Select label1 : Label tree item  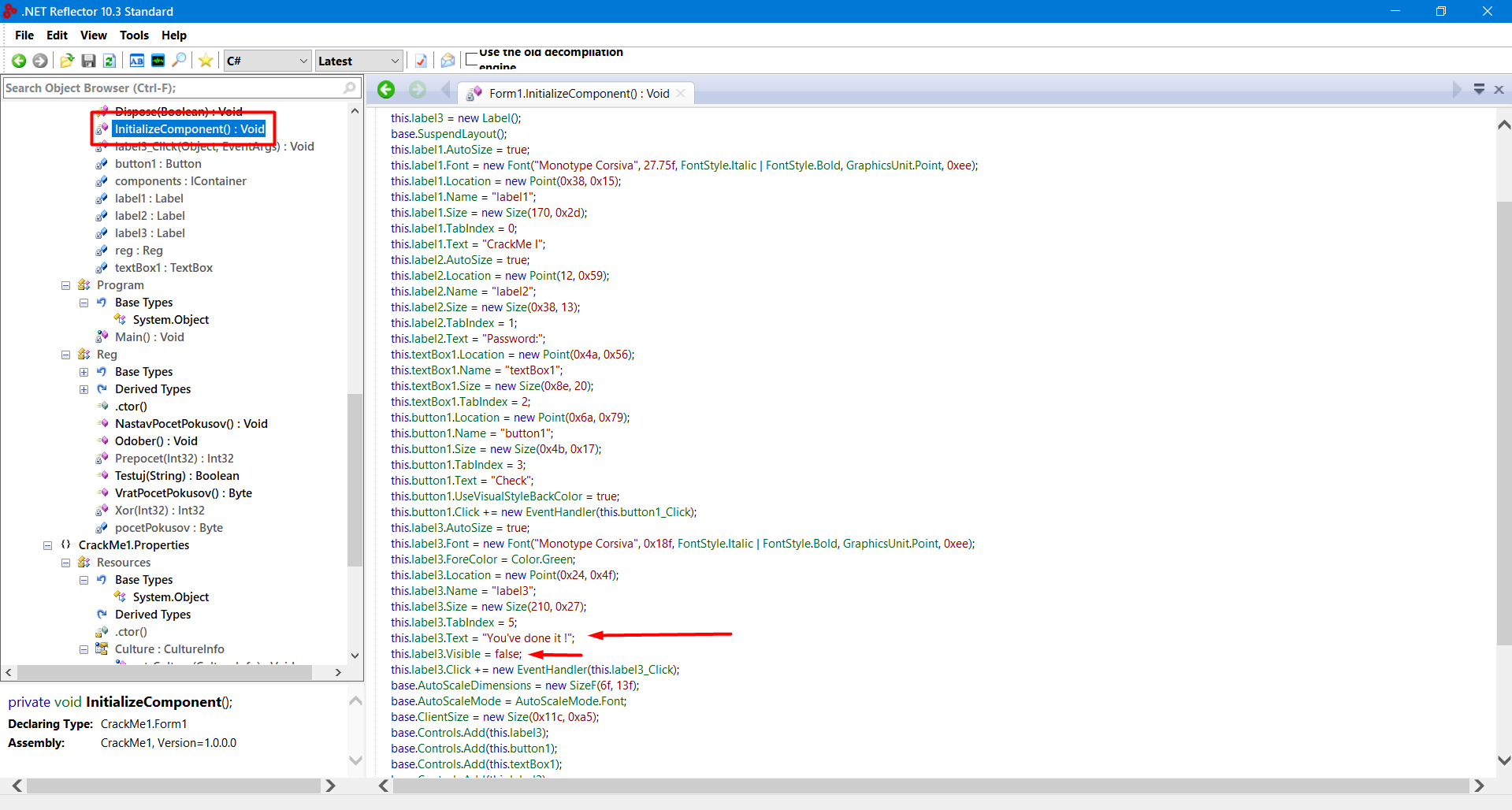click(x=149, y=199)
